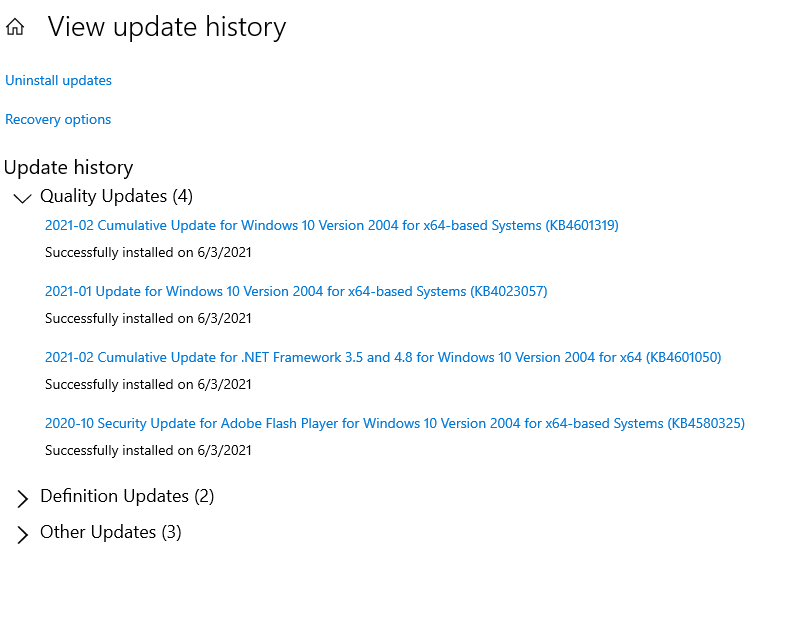Click the Quality Updates section label
This screenshot has height=634, width=799.
[x=103, y=196]
